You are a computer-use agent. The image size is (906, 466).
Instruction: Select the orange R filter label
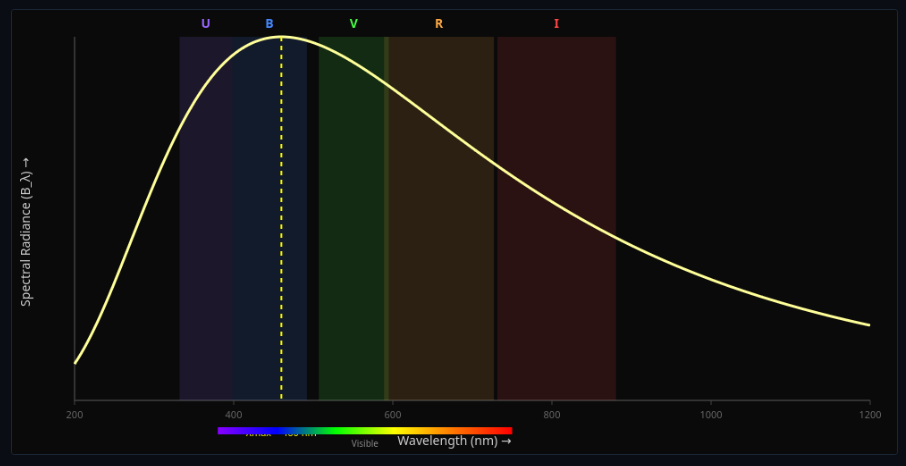click(x=438, y=24)
